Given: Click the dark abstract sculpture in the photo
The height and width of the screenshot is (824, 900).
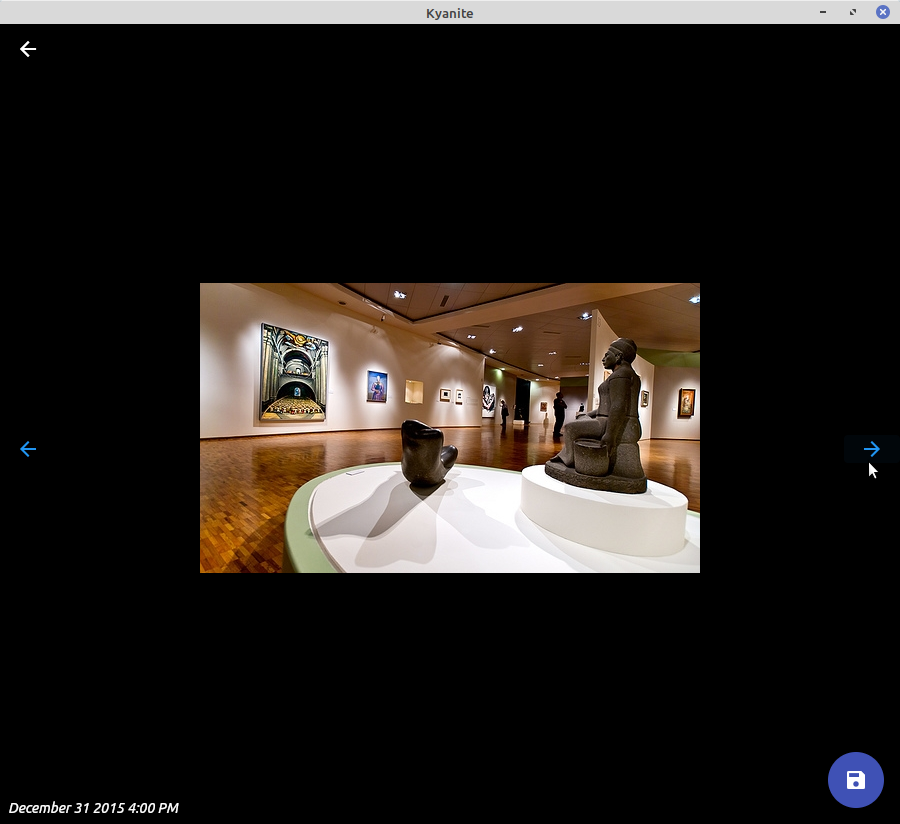Looking at the screenshot, I should (x=426, y=452).
